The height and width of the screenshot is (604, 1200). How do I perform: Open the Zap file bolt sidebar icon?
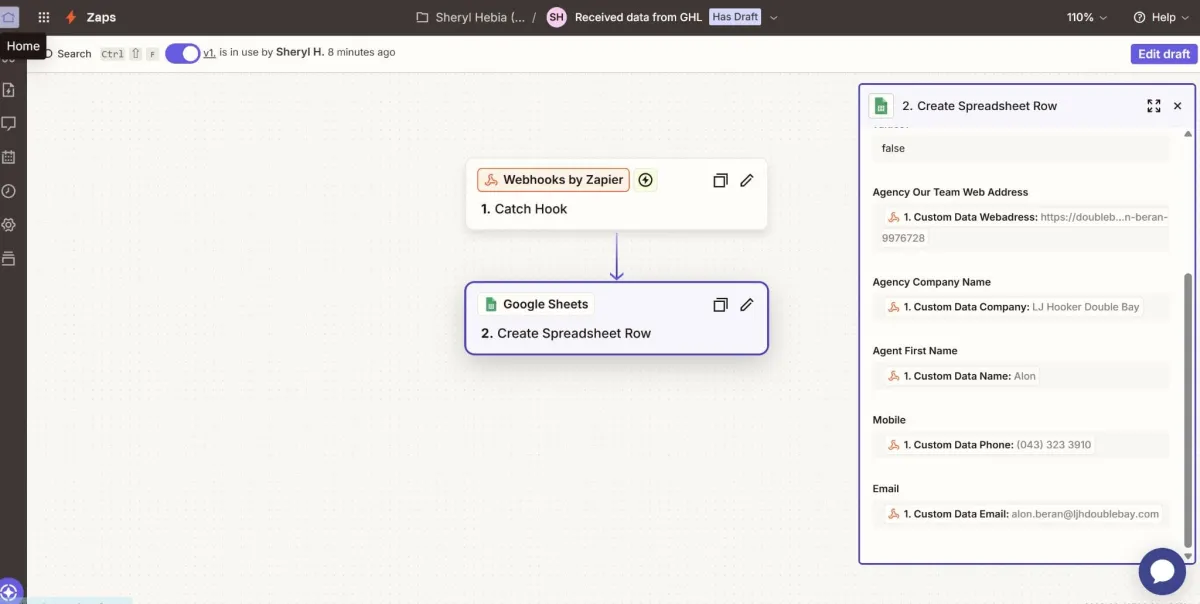tap(9, 90)
